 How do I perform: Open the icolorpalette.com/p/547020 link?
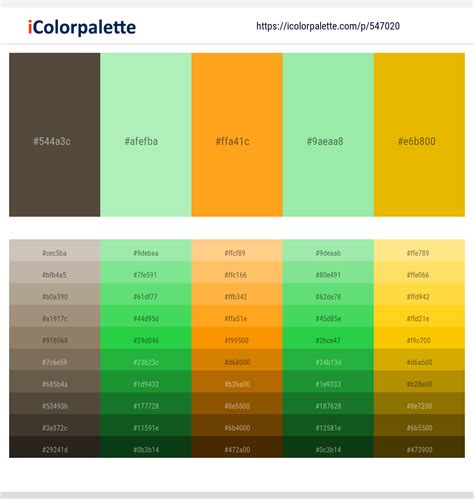(x=328, y=26)
